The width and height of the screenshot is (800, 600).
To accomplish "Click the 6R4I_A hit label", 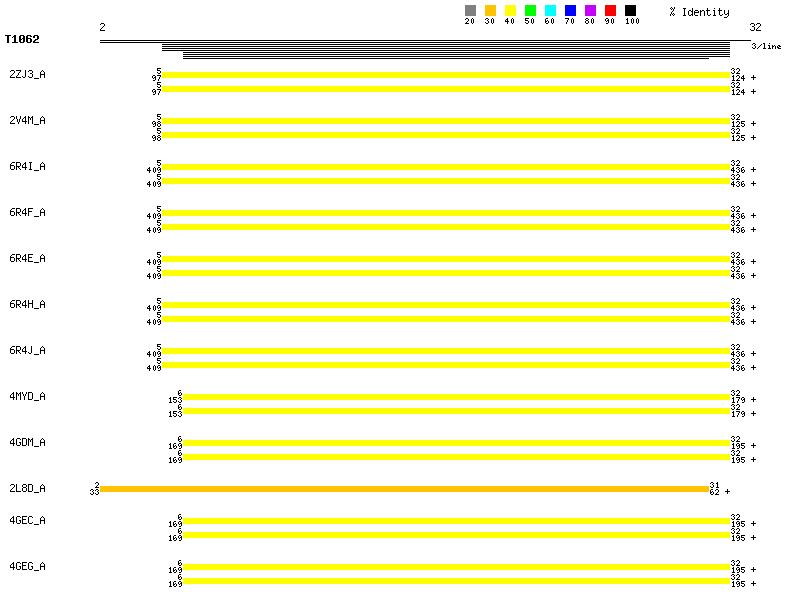I will click(x=27, y=166).
